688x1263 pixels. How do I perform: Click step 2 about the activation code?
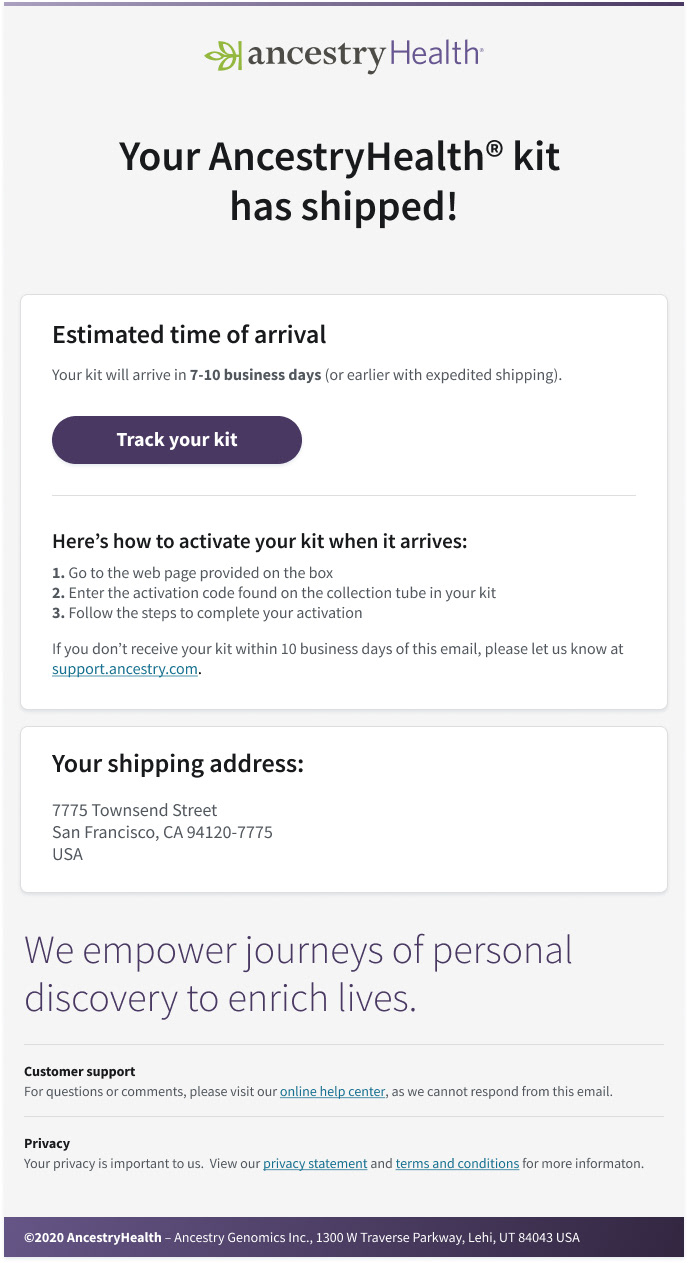(274, 593)
